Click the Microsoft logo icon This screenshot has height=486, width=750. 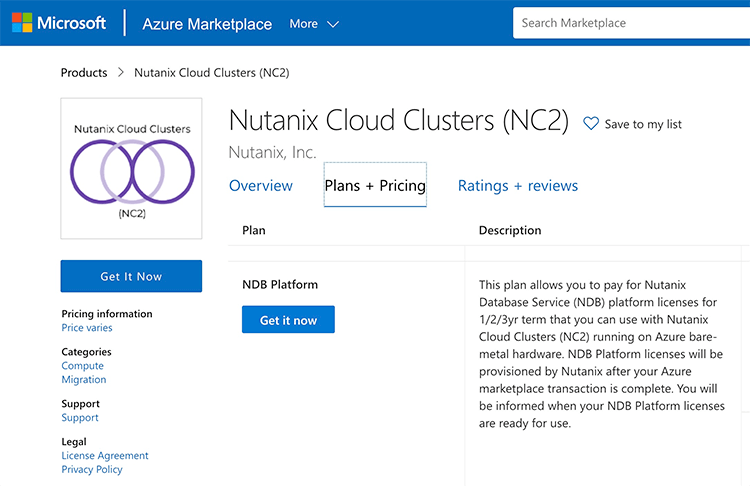pos(22,23)
